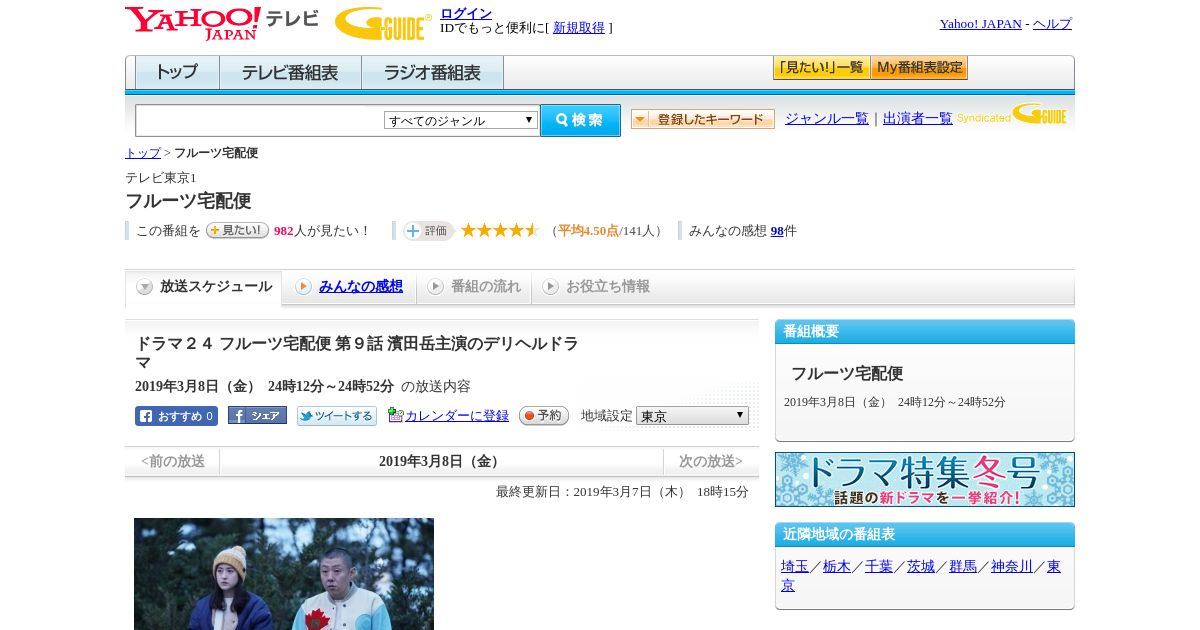
Task: Click the 982人が見たい! count text
Action: [x=321, y=231]
